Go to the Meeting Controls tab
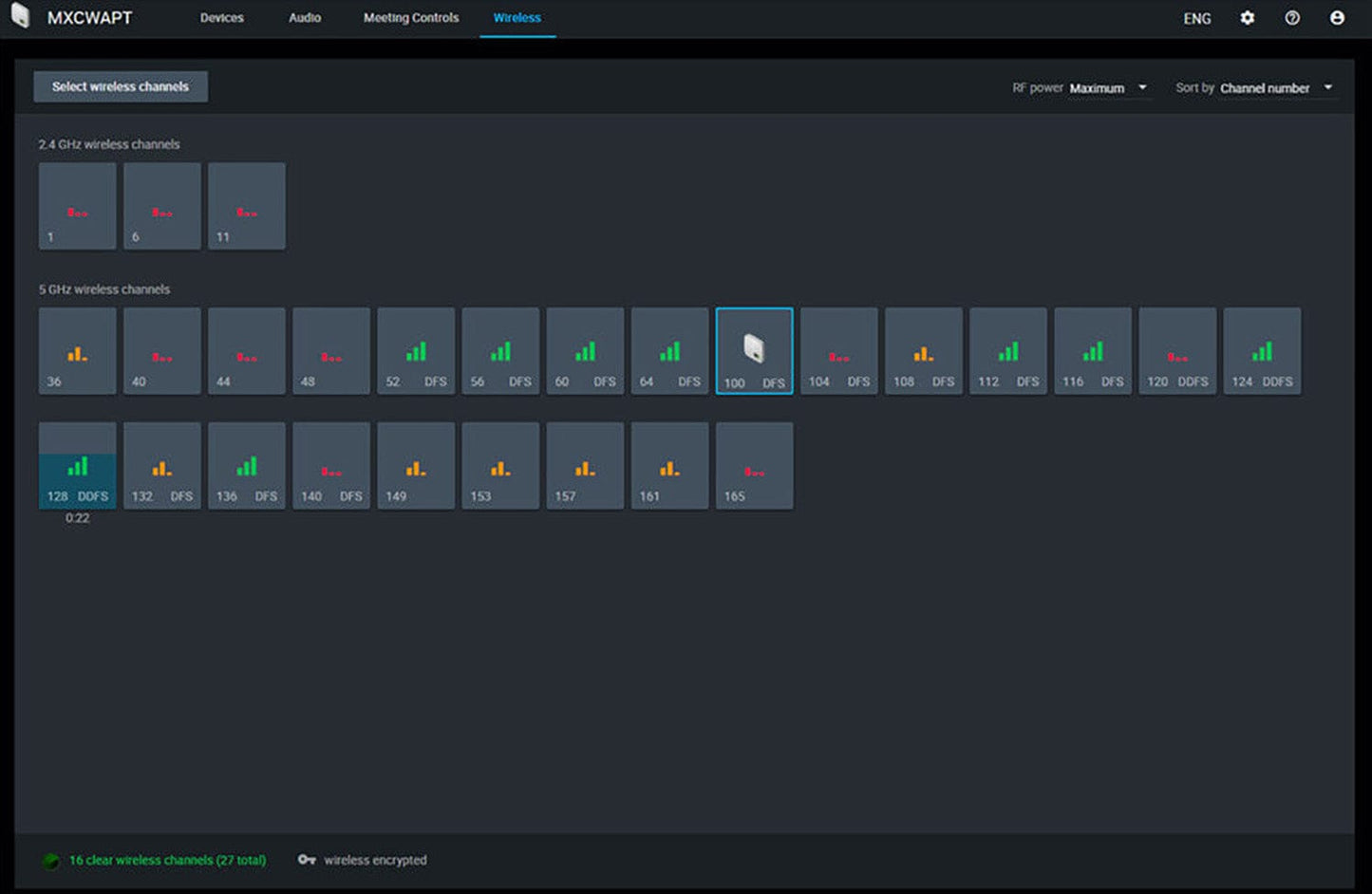The image size is (1372, 894). coord(410,18)
